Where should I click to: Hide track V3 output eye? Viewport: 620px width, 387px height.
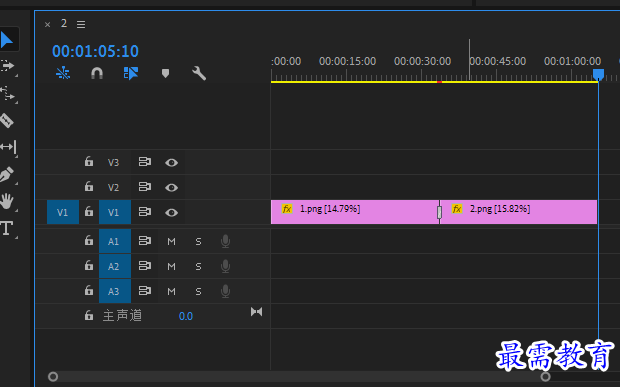[x=171, y=162]
